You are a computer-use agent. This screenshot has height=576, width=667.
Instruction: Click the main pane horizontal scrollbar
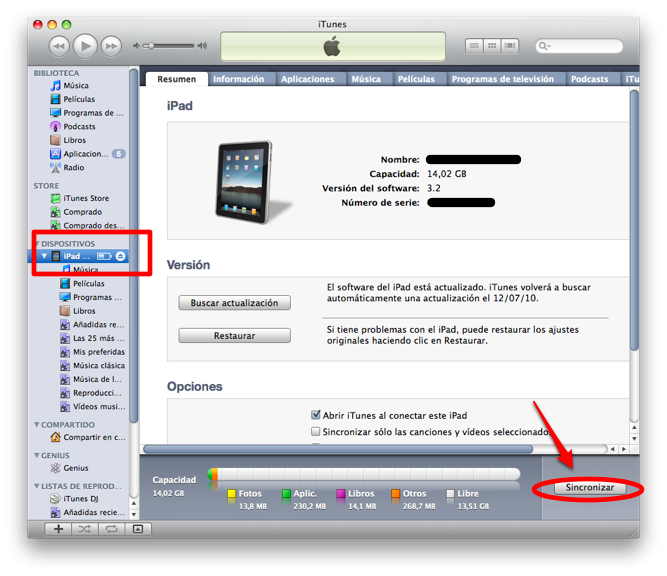click(338, 449)
